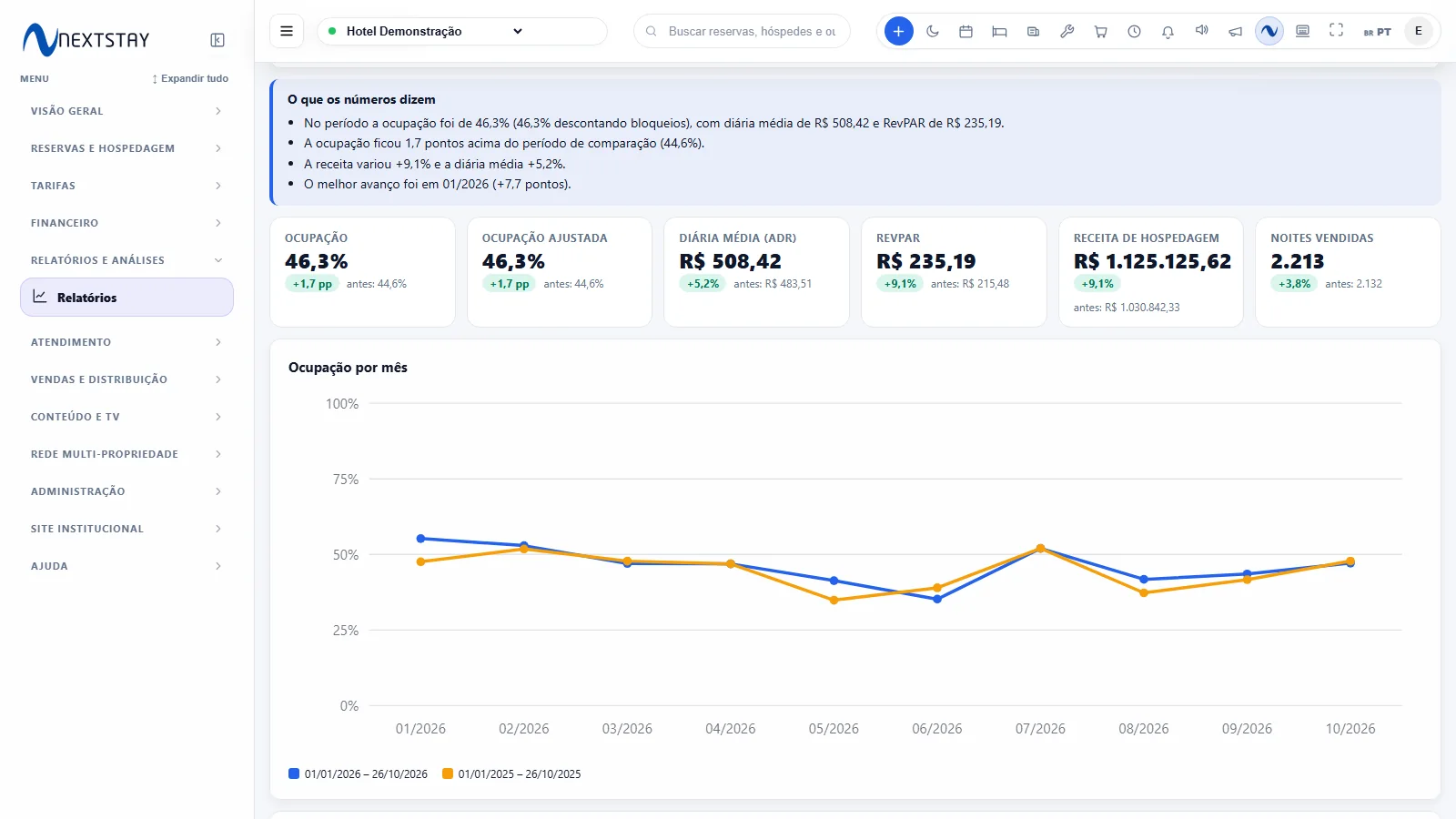Screen dimensions: 1456x819
Task: Select the Relatórios menu item
Action: [126, 298]
